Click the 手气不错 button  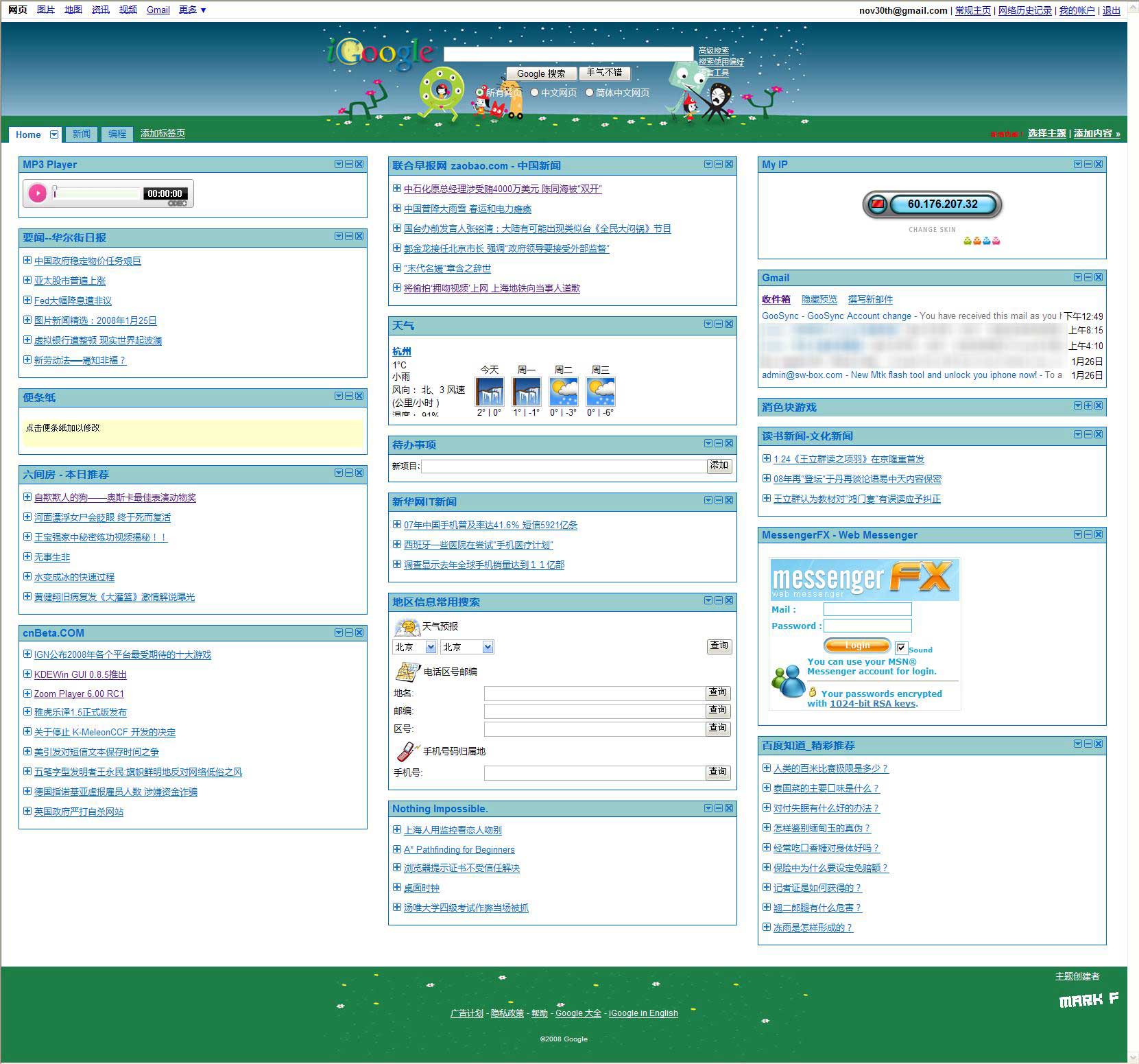[604, 73]
